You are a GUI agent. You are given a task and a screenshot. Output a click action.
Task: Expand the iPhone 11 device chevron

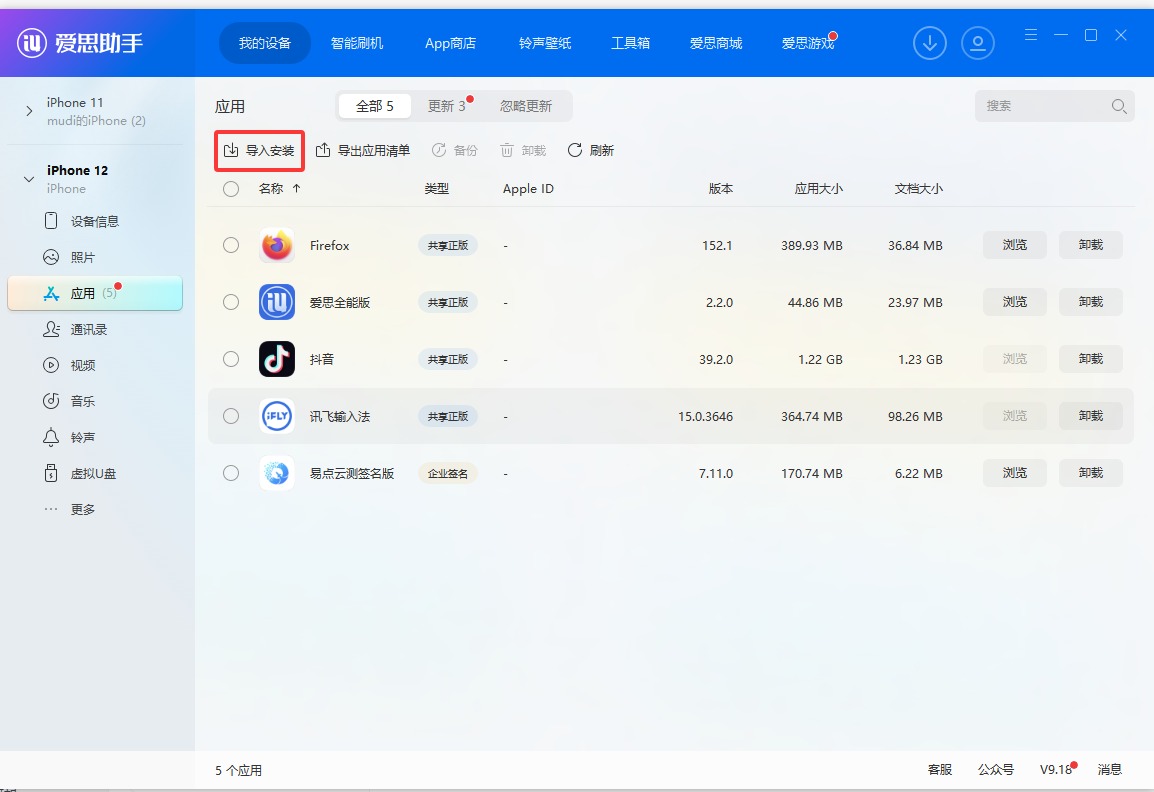(x=29, y=111)
